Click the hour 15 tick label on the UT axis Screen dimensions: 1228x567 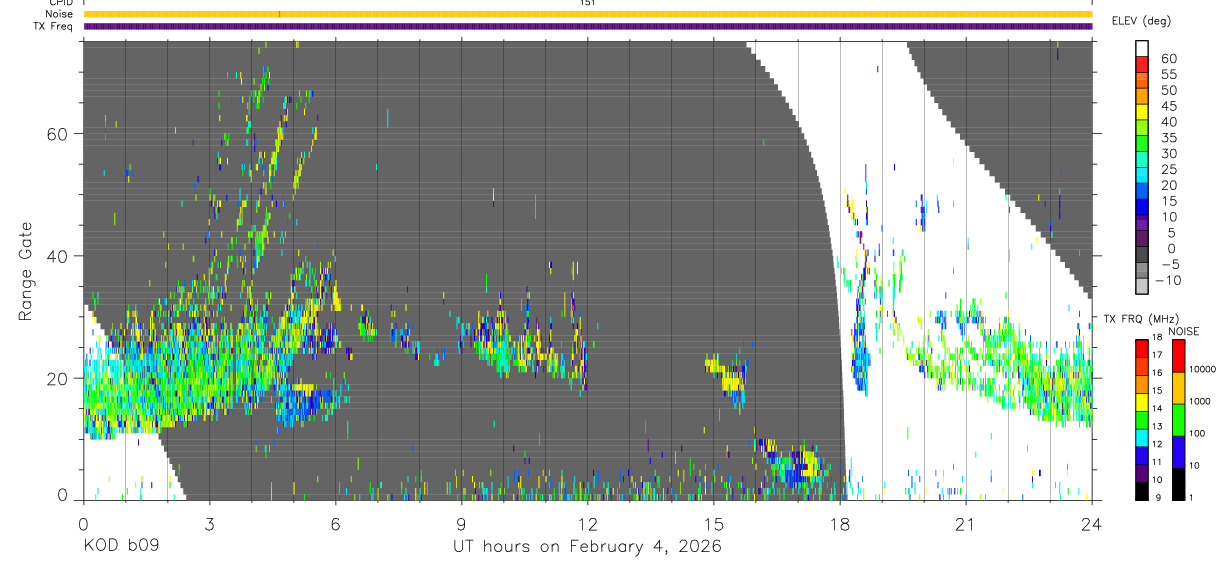[x=713, y=523]
